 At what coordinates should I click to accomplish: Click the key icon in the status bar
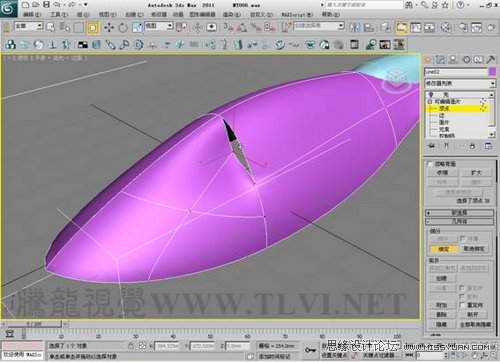(x=310, y=350)
